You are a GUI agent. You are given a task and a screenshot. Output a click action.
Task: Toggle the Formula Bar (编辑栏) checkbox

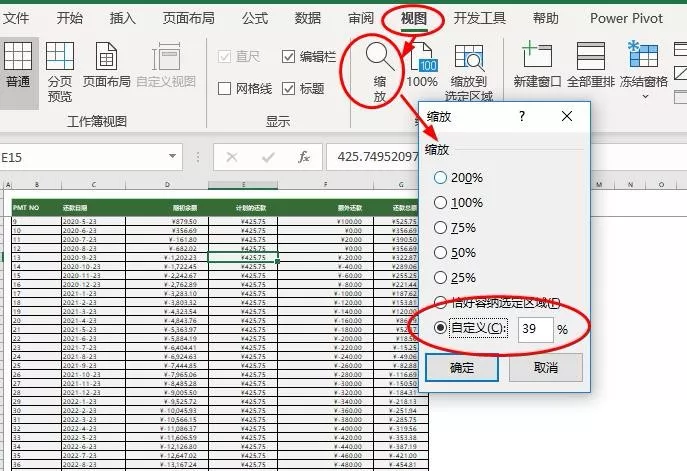[x=288, y=57]
